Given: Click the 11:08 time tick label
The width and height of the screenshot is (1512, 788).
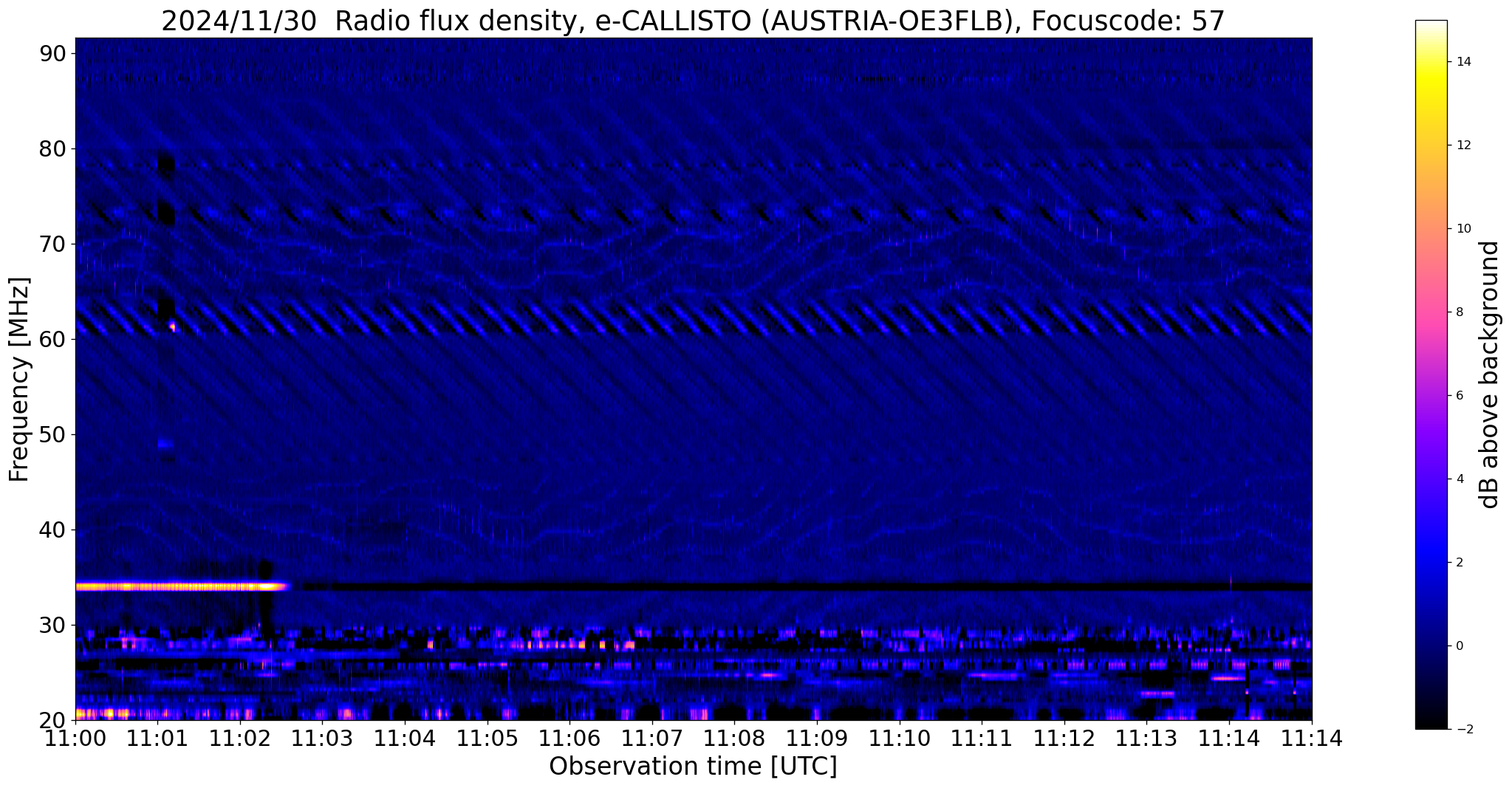Looking at the screenshot, I should point(735,738).
